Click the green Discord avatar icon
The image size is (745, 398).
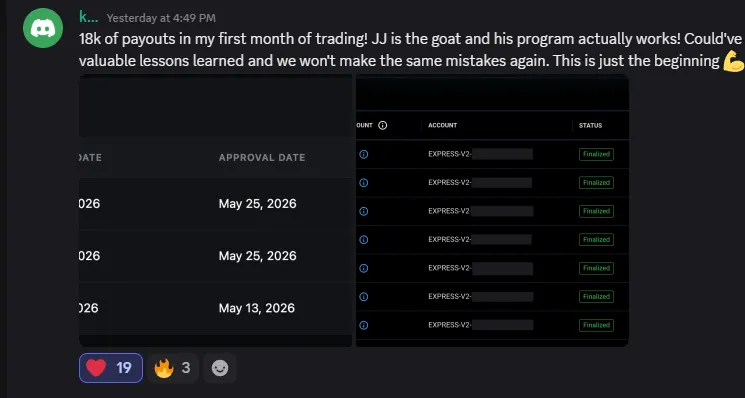click(x=43, y=28)
